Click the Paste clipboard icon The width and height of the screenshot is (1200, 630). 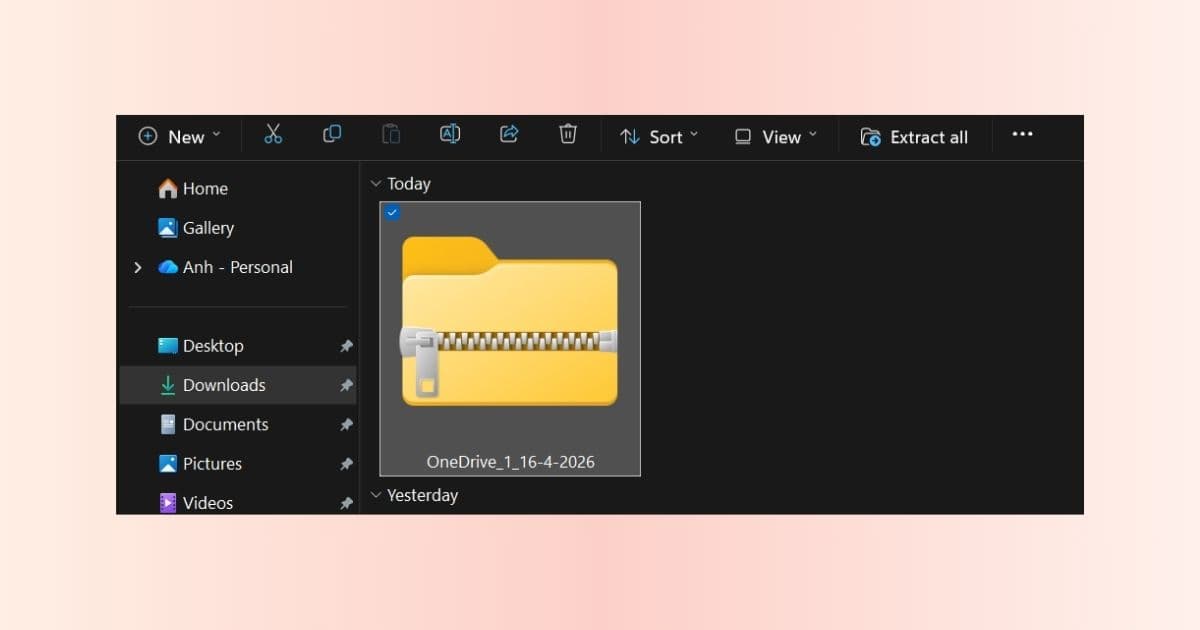(391, 135)
